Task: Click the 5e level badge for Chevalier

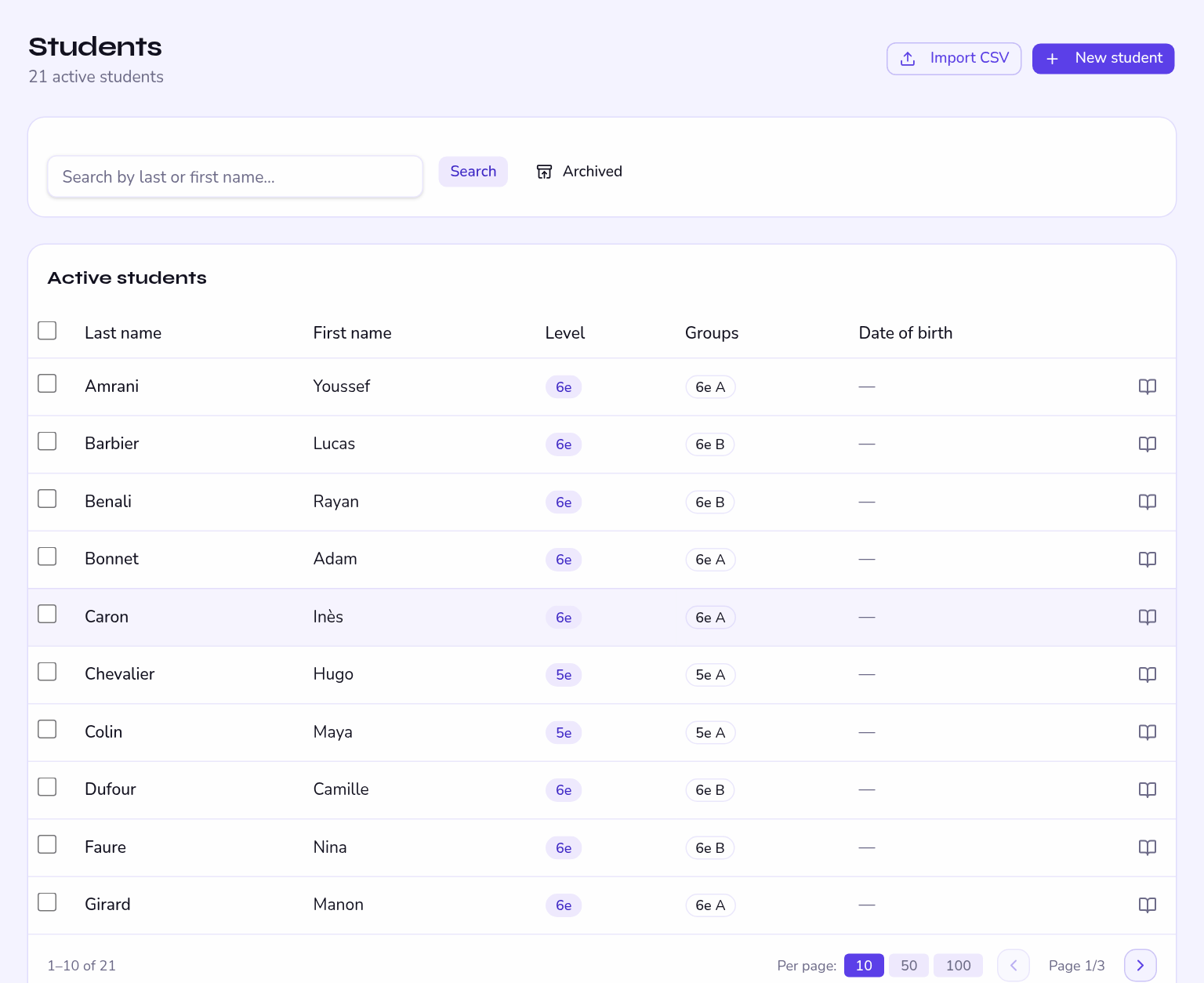Action: (564, 675)
